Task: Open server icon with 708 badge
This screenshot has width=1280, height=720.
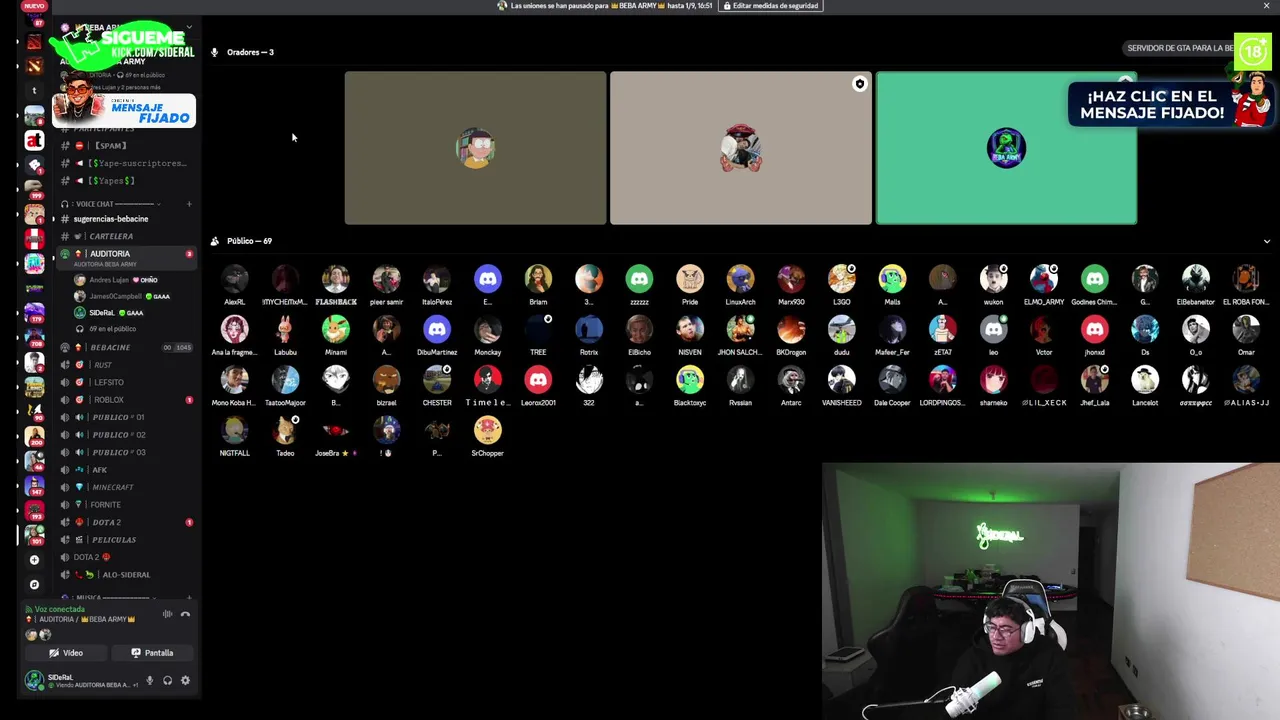Action: 34,338
